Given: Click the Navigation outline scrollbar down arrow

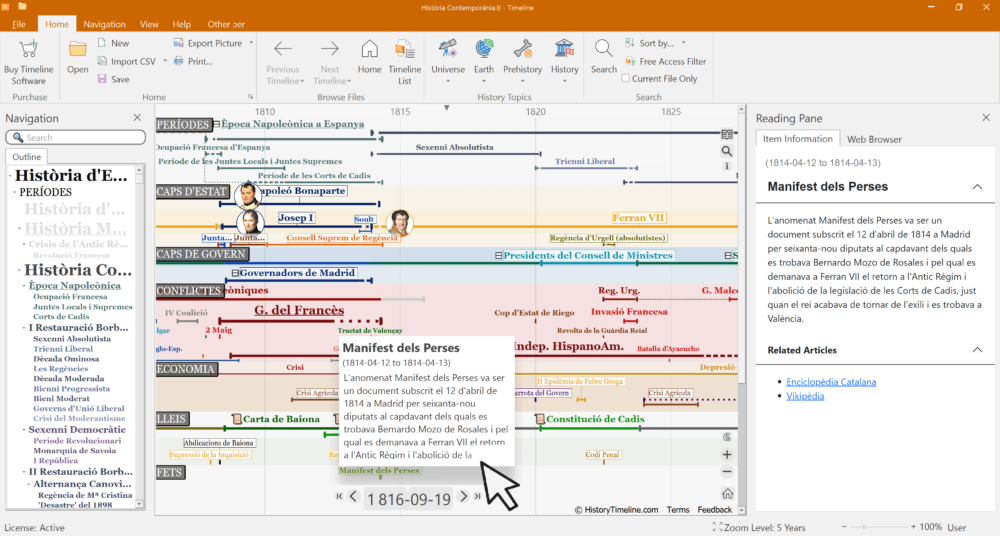Looking at the screenshot, I should coord(140,504).
